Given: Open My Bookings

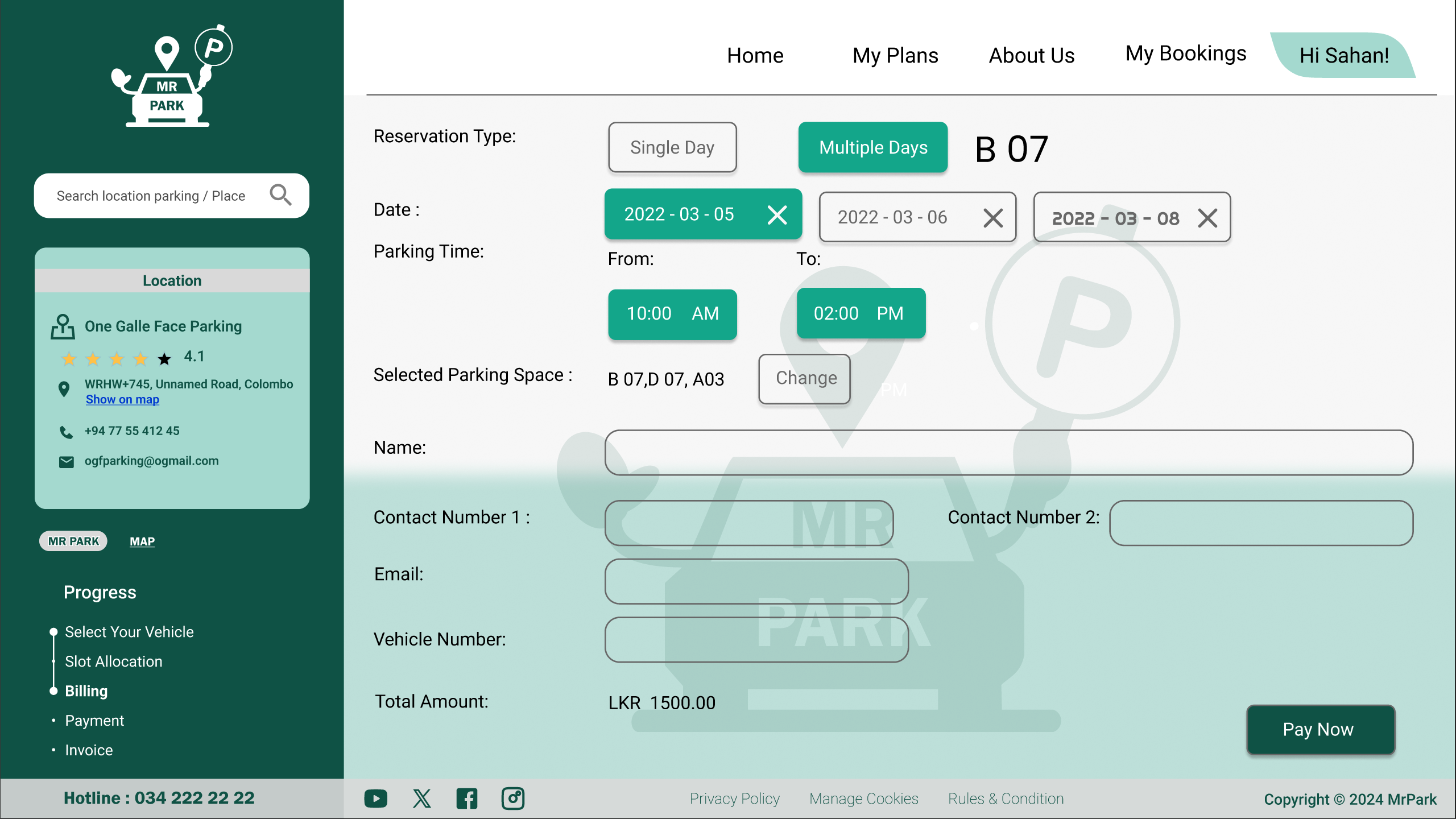Looking at the screenshot, I should tap(1186, 53).
